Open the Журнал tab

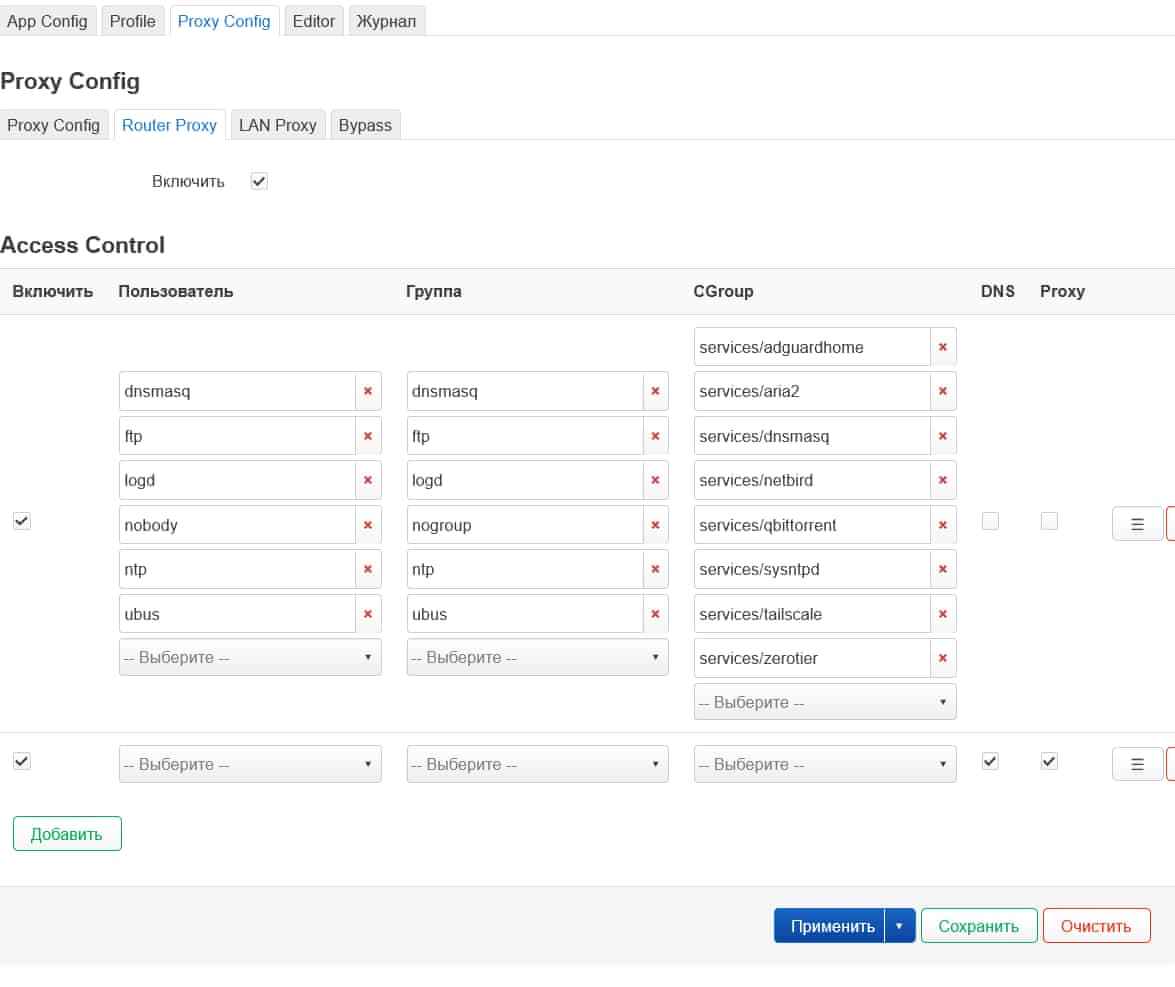click(386, 20)
